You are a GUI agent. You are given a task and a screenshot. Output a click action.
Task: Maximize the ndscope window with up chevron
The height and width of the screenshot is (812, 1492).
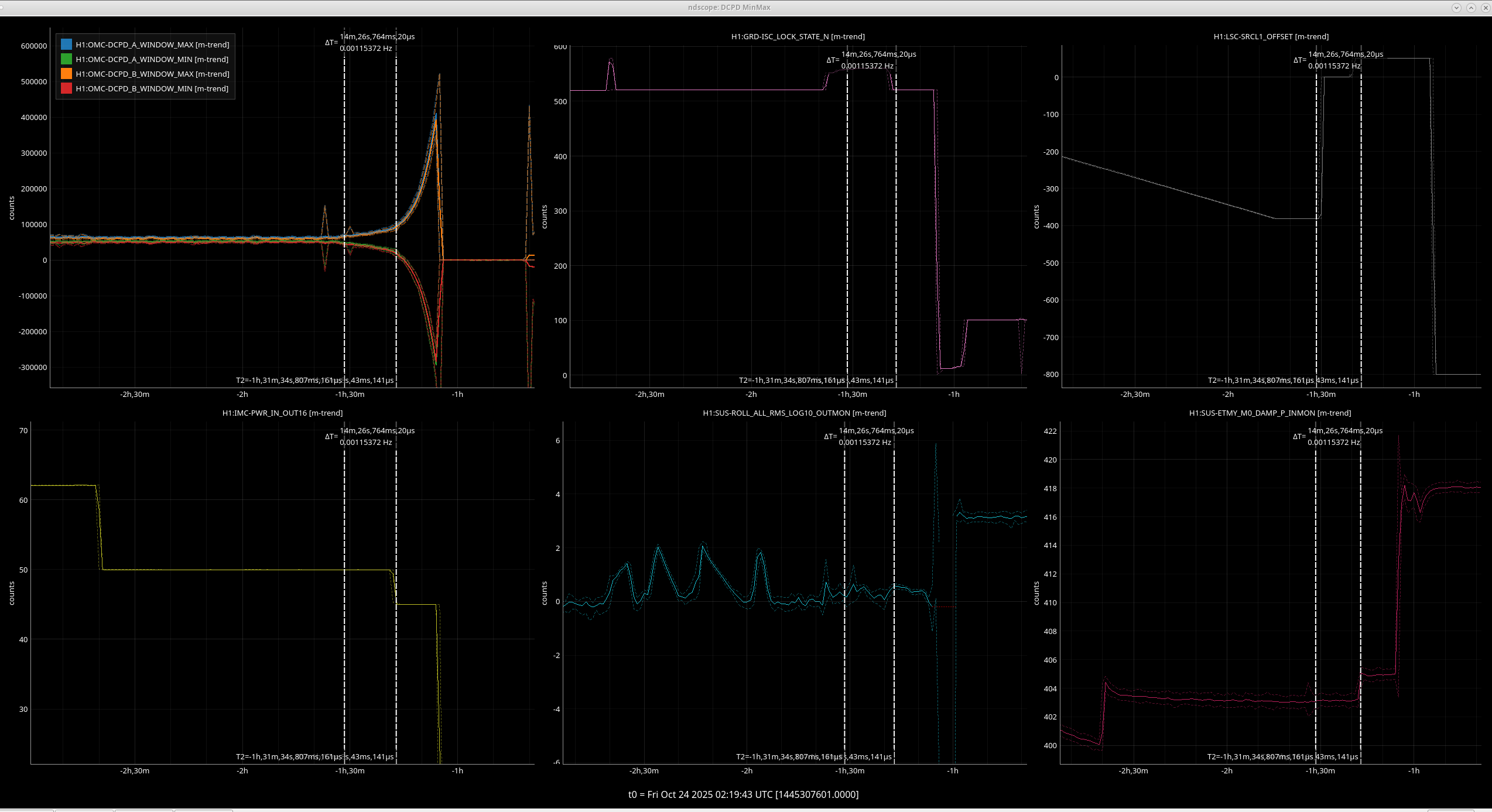pos(1470,8)
